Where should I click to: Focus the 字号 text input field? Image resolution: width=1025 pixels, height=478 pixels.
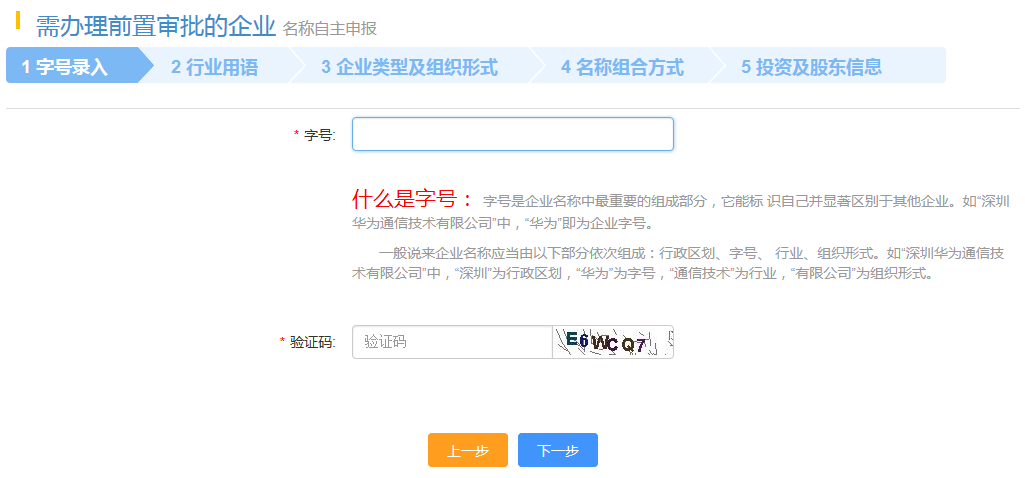(x=512, y=134)
